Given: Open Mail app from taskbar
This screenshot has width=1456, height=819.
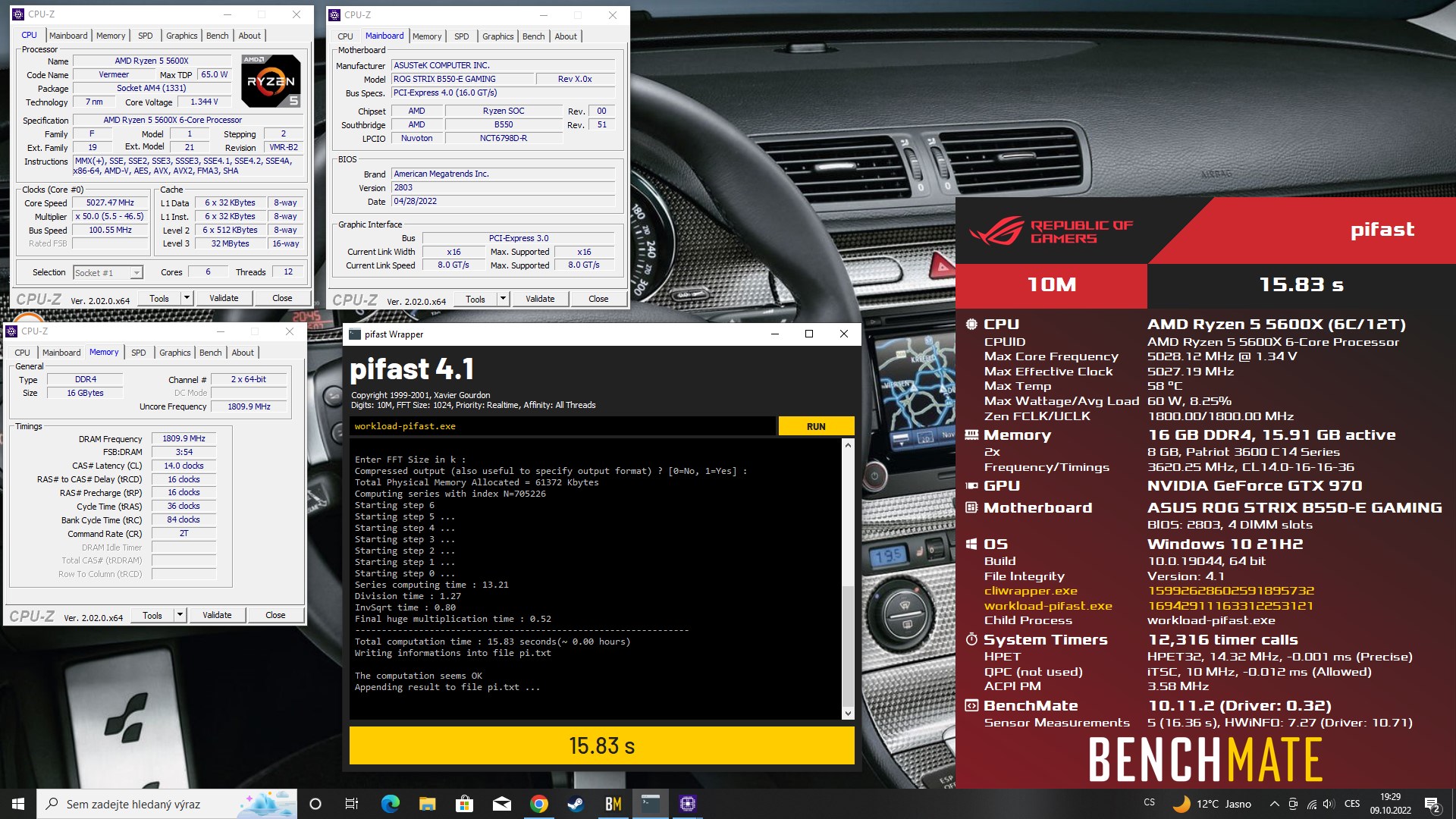Looking at the screenshot, I should pyautogui.click(x=501, y=804).
